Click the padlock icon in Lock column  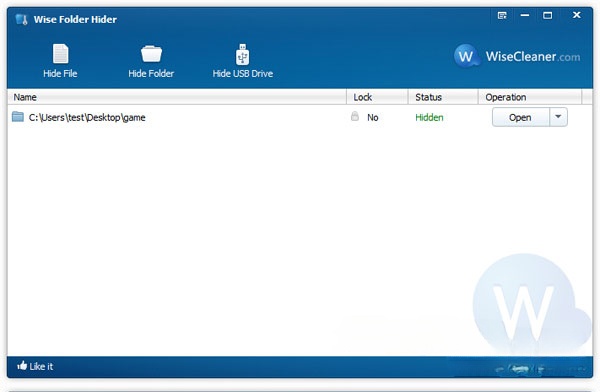coord(355,116)
